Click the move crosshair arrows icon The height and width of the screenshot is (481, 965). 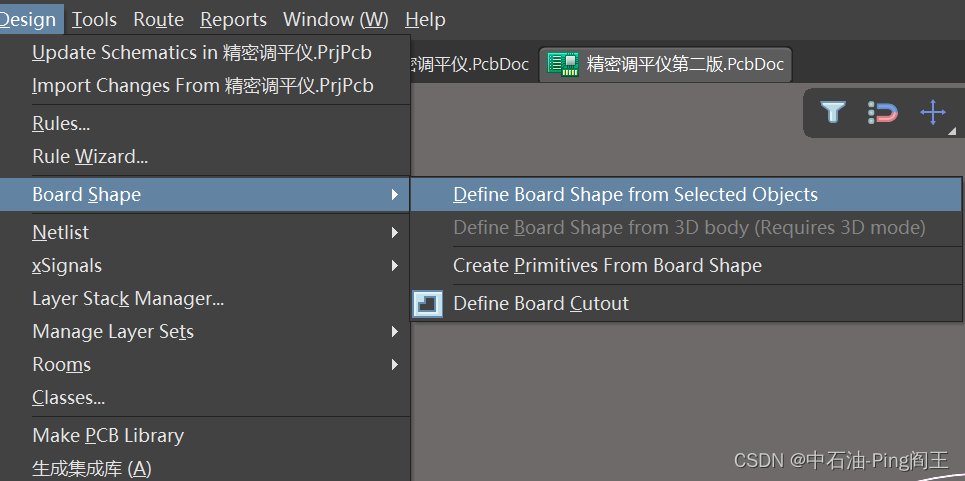[932, 112]
